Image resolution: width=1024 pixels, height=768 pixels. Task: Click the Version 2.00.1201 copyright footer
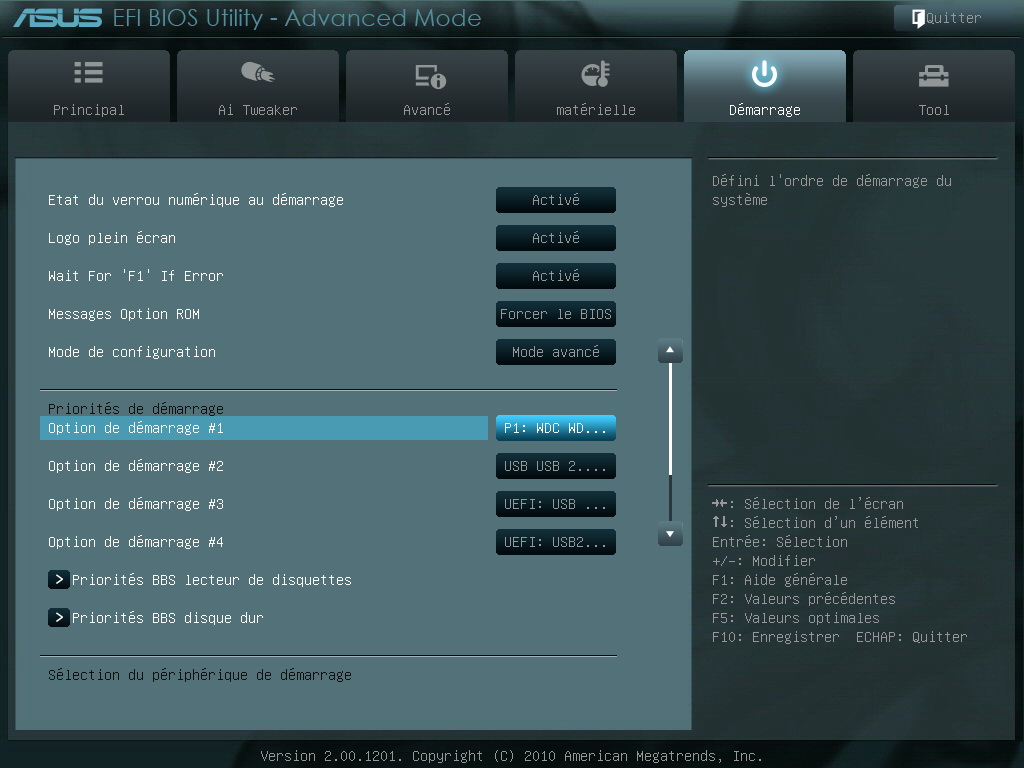[x=511, y=756]
